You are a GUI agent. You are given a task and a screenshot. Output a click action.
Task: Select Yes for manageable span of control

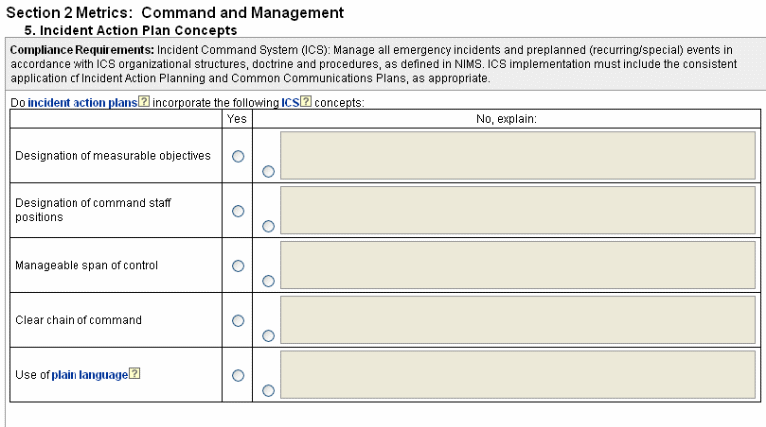(x=238, y=266)
